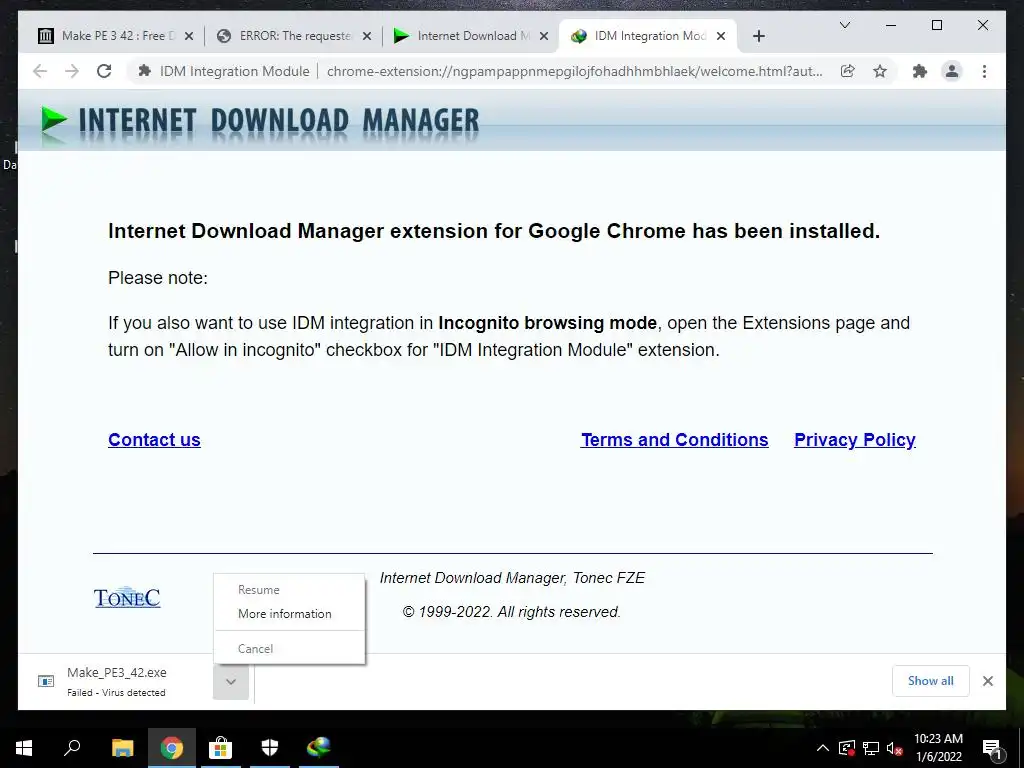Choose More information in download menu

click(289, 614)
